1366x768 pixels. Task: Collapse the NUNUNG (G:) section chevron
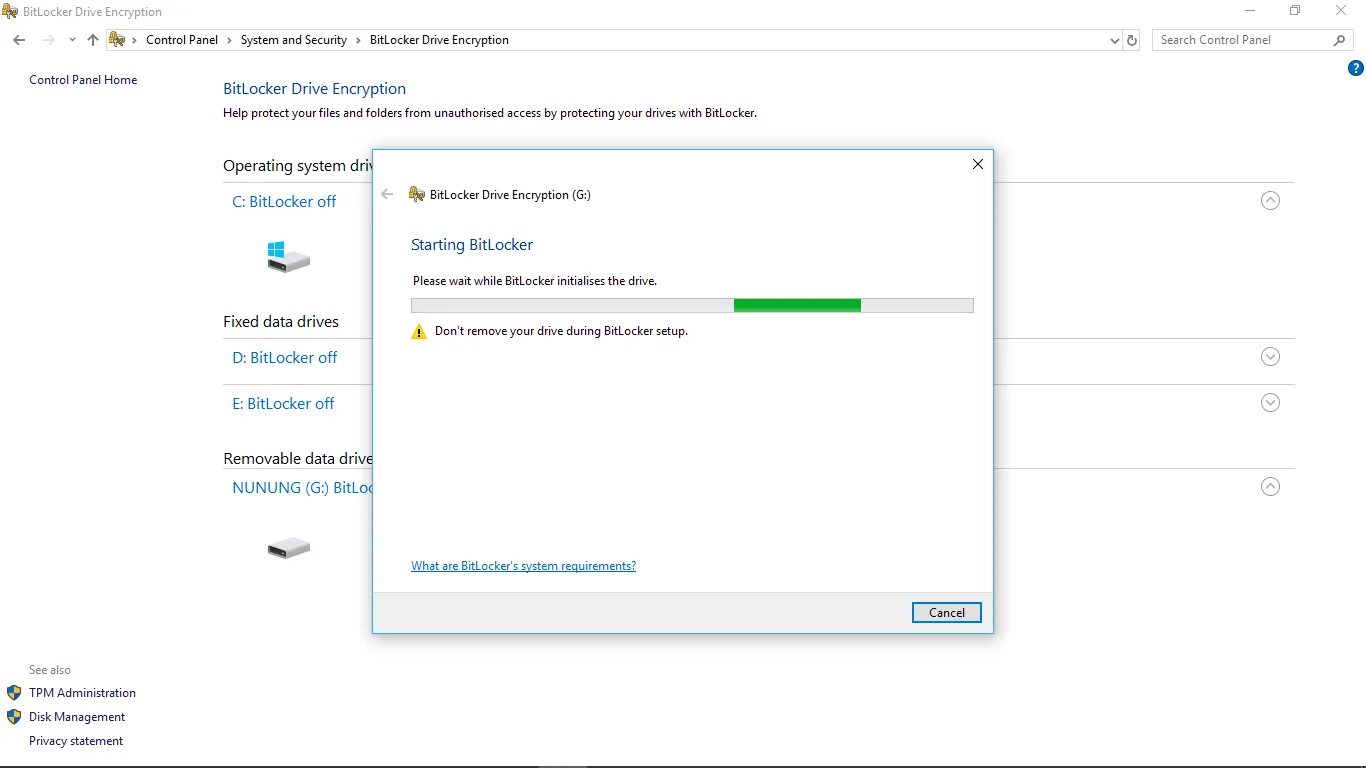coord(1270,486)
